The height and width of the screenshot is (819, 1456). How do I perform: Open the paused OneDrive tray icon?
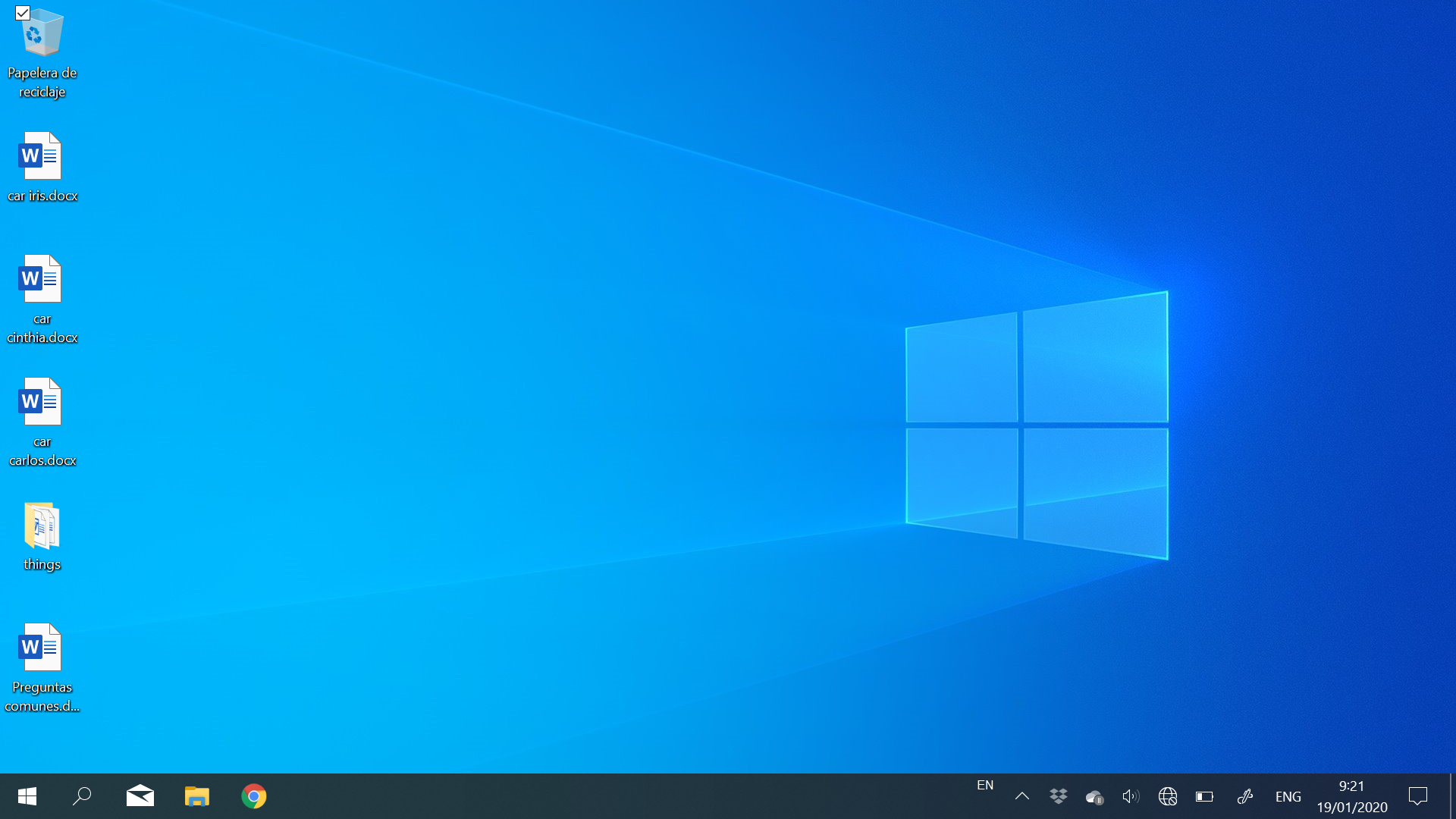[x=1094, y=796]
